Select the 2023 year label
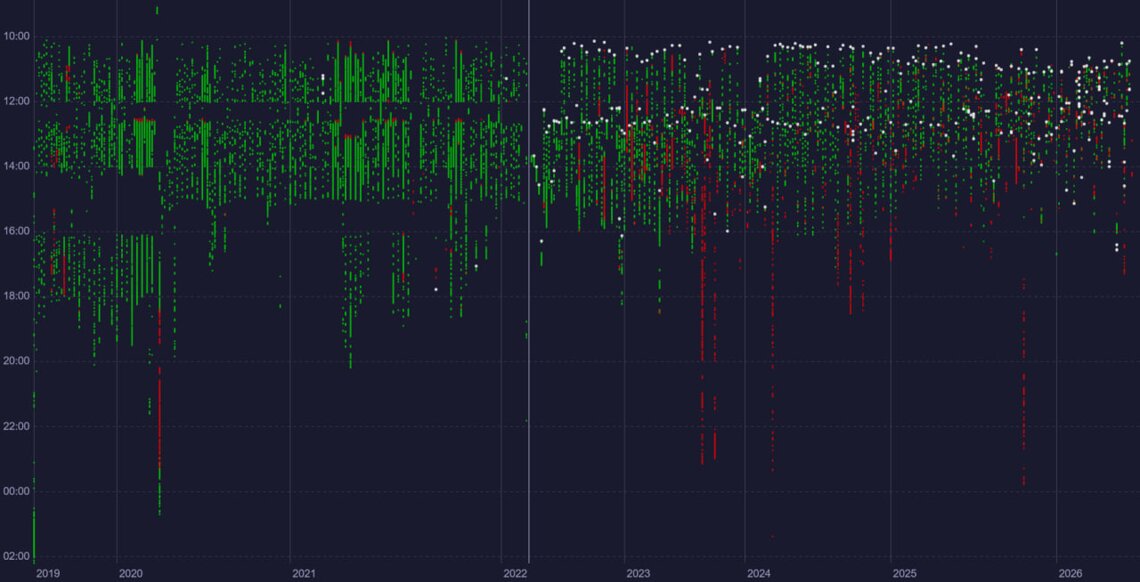The width and height of the screenshot is (1140, 582). click(638, 573)
